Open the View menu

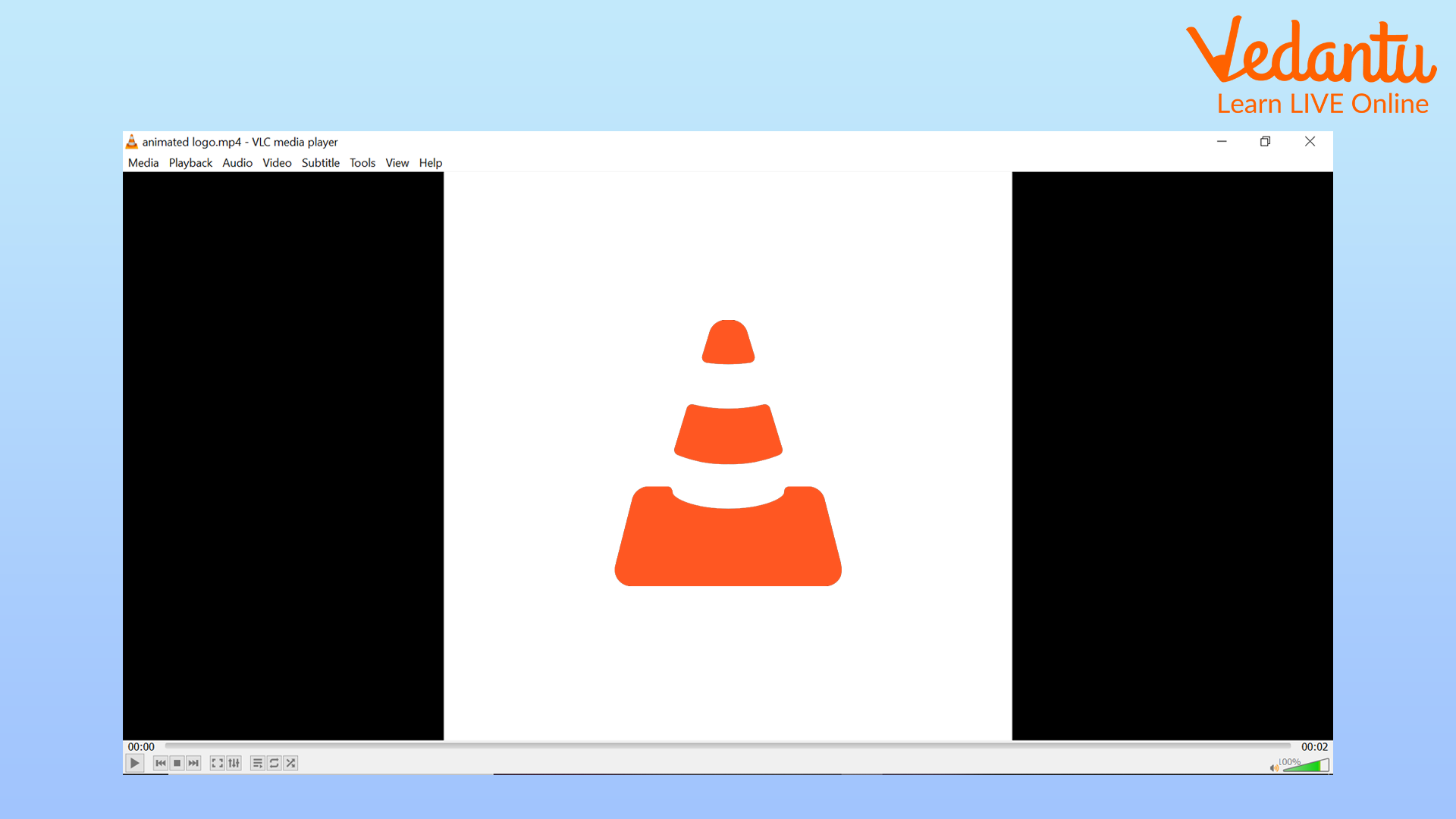pyautogui.click(x=397, y=163)
